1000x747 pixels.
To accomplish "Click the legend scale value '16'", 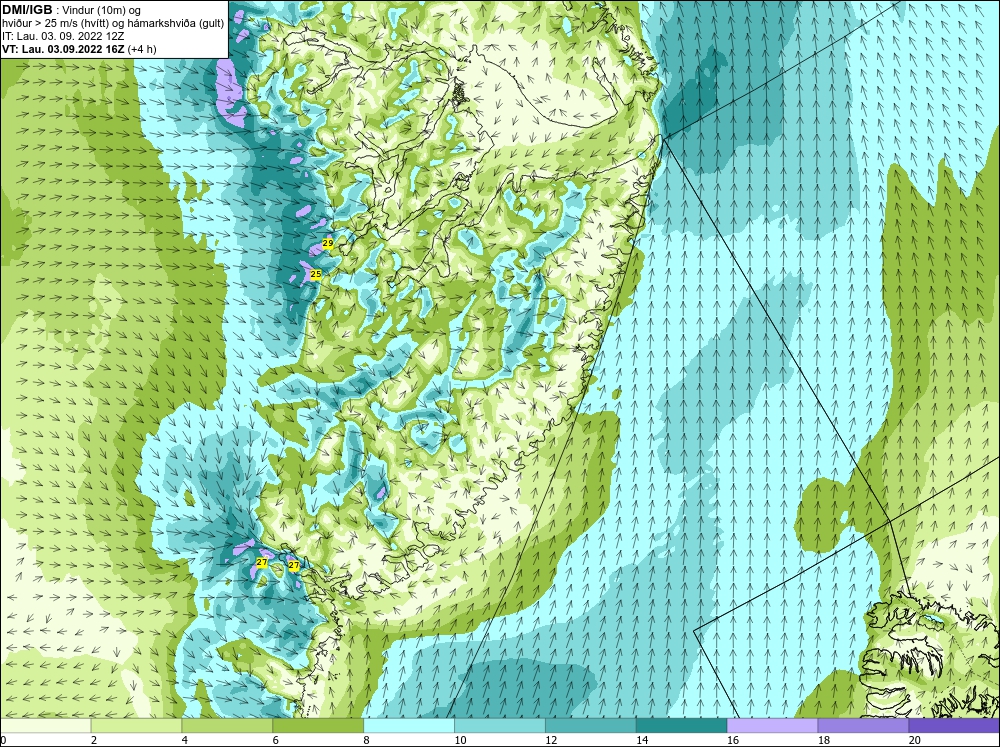I will (733, 740).
